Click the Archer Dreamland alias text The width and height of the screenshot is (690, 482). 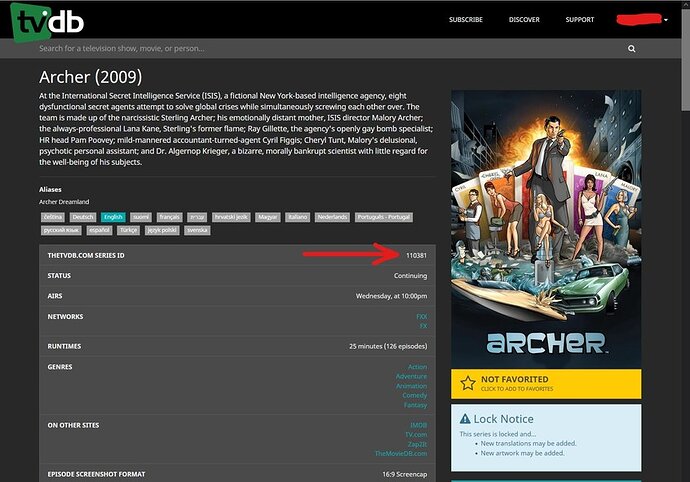tap(64, 202)
